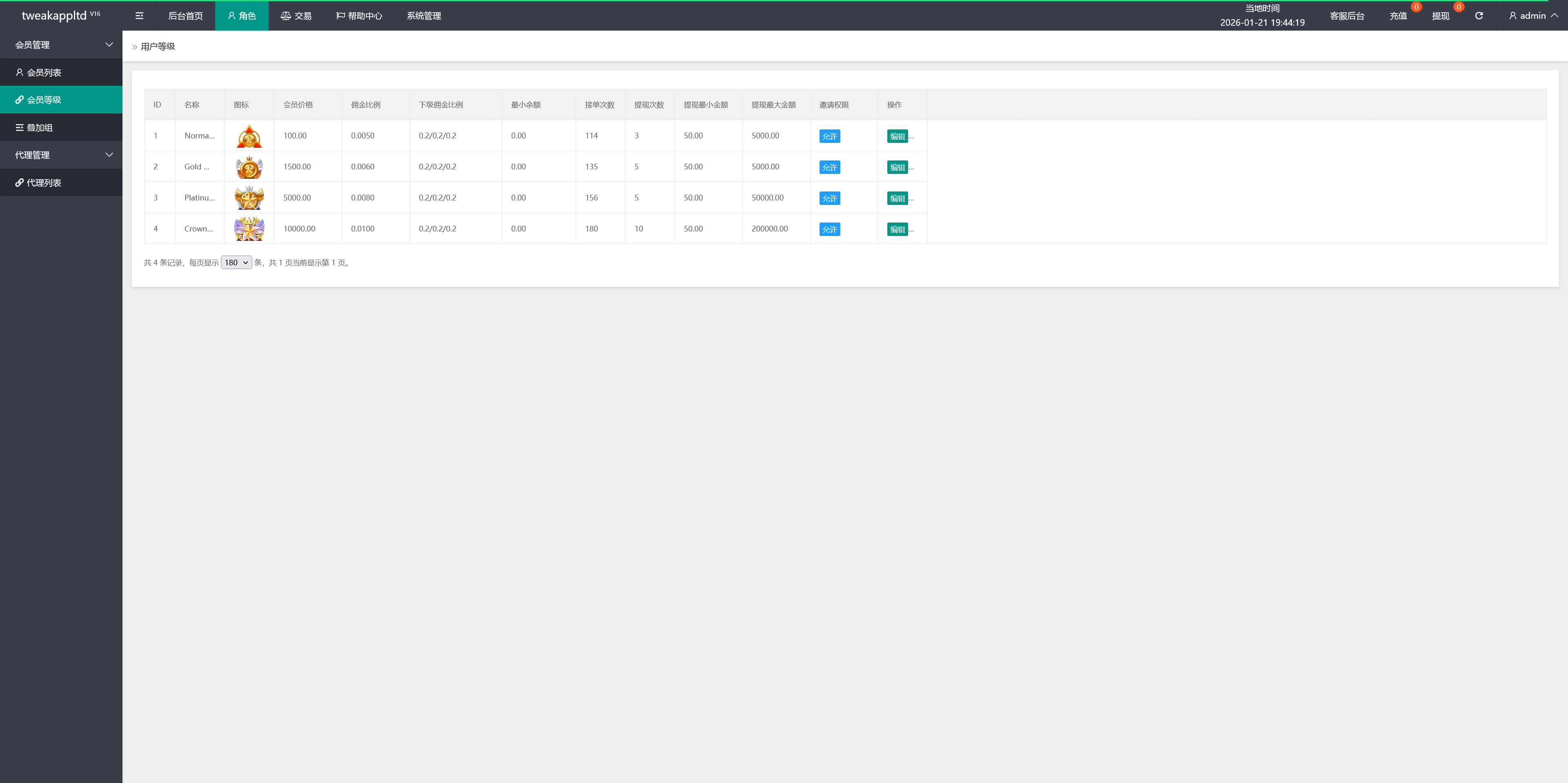Open the 帮助中心 top menu
This screenshot has width=1568, height=783.
click(x=359, y=16)
